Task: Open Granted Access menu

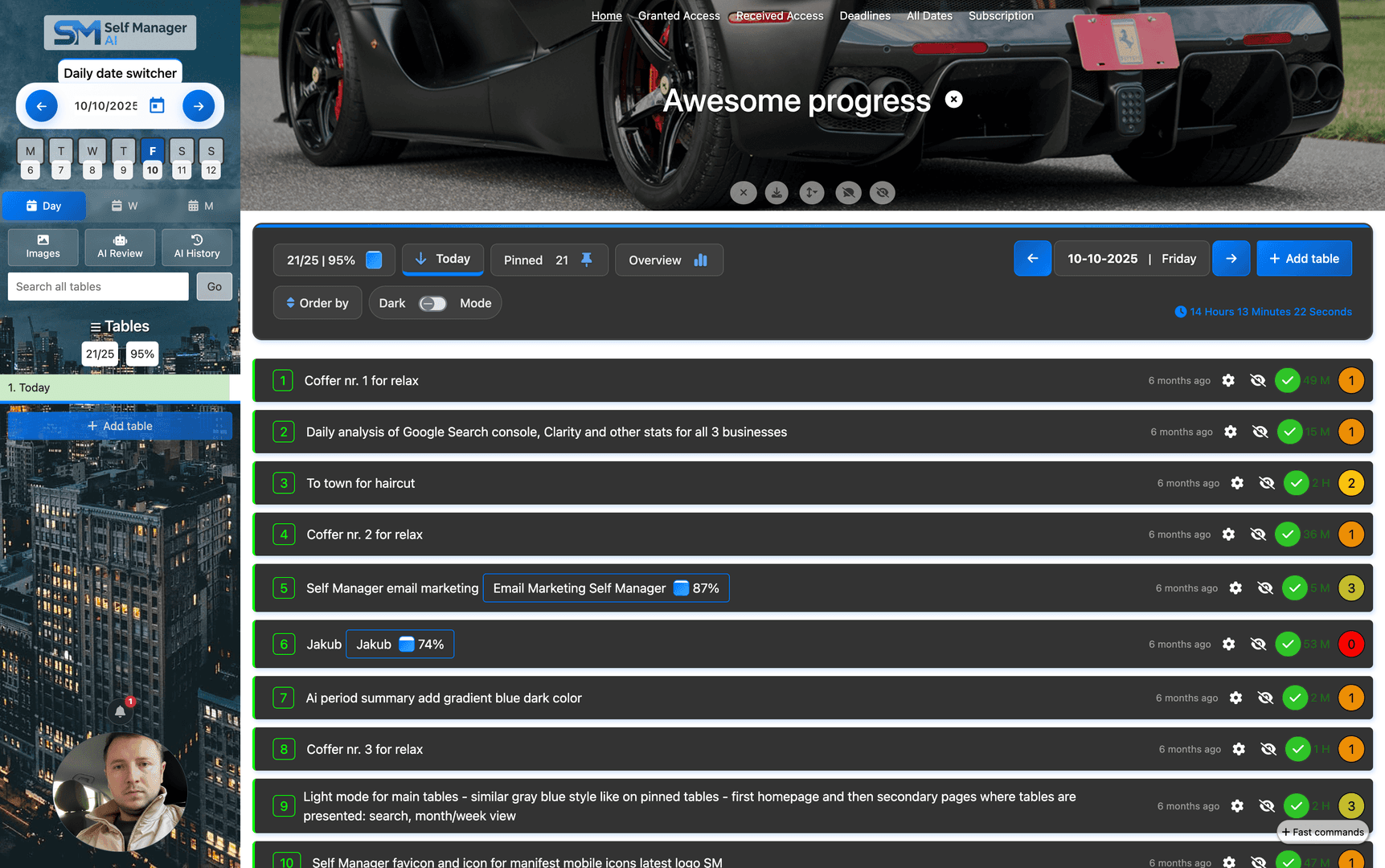Action: click(679, 16)
